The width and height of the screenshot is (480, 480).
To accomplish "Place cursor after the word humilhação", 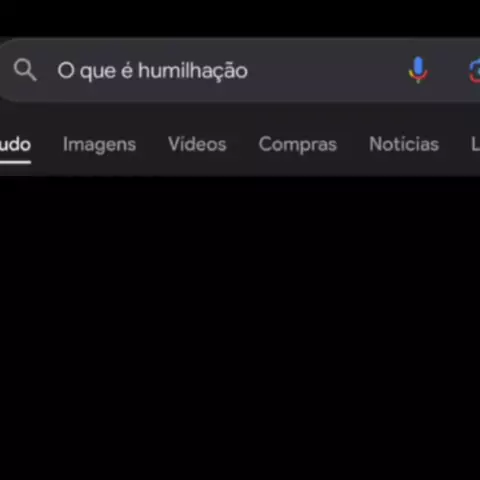I will point(249,71).
